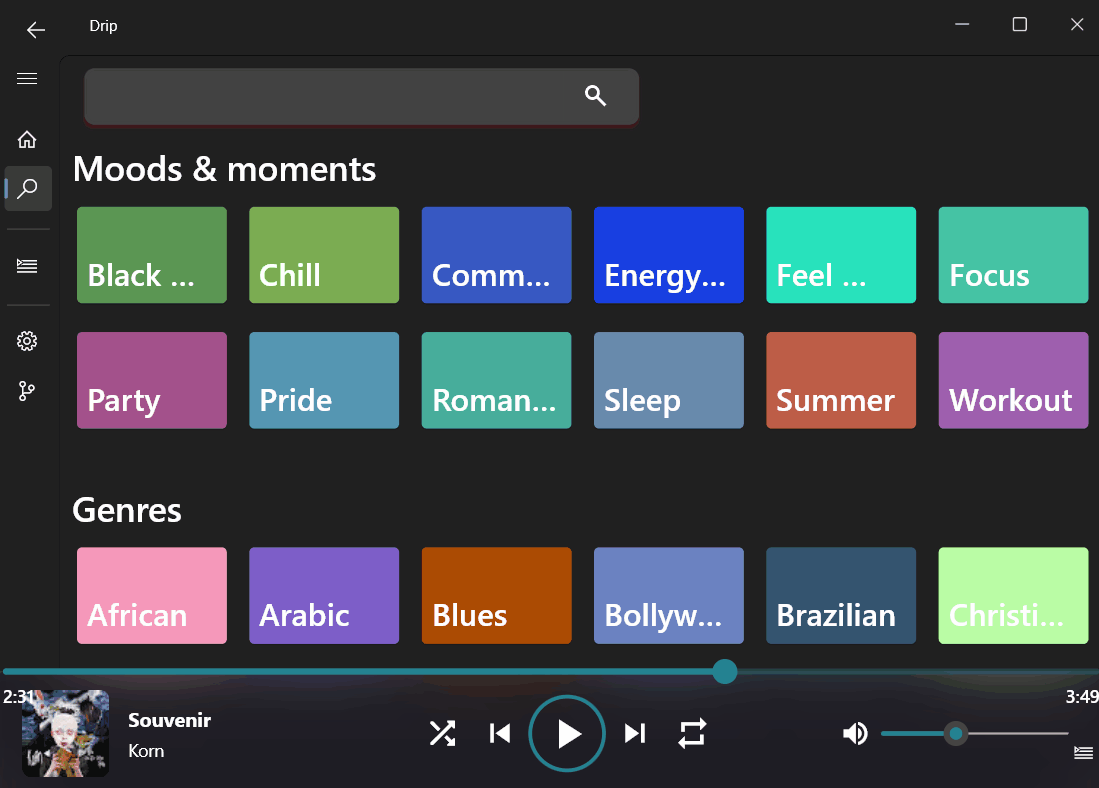Open the Comm... mood tile

tap(497, 255)
